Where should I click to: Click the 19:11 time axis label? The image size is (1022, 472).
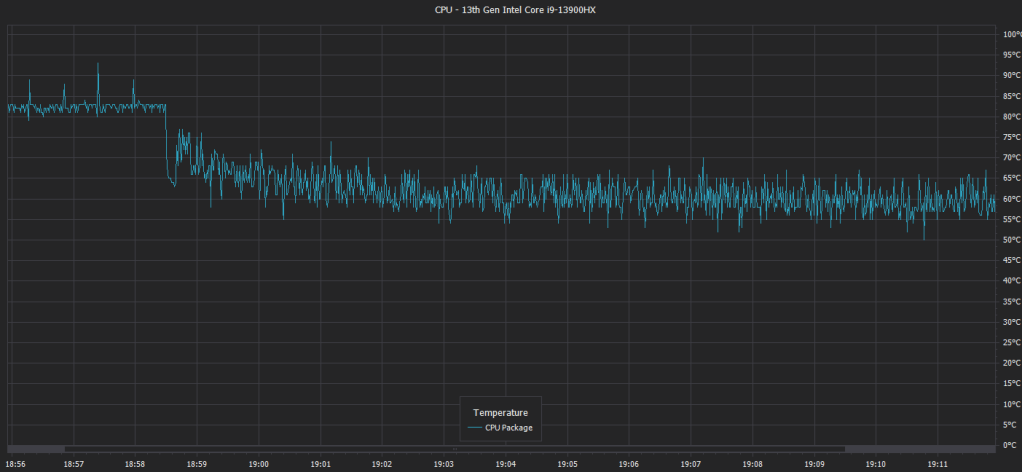tap(938, 464)
